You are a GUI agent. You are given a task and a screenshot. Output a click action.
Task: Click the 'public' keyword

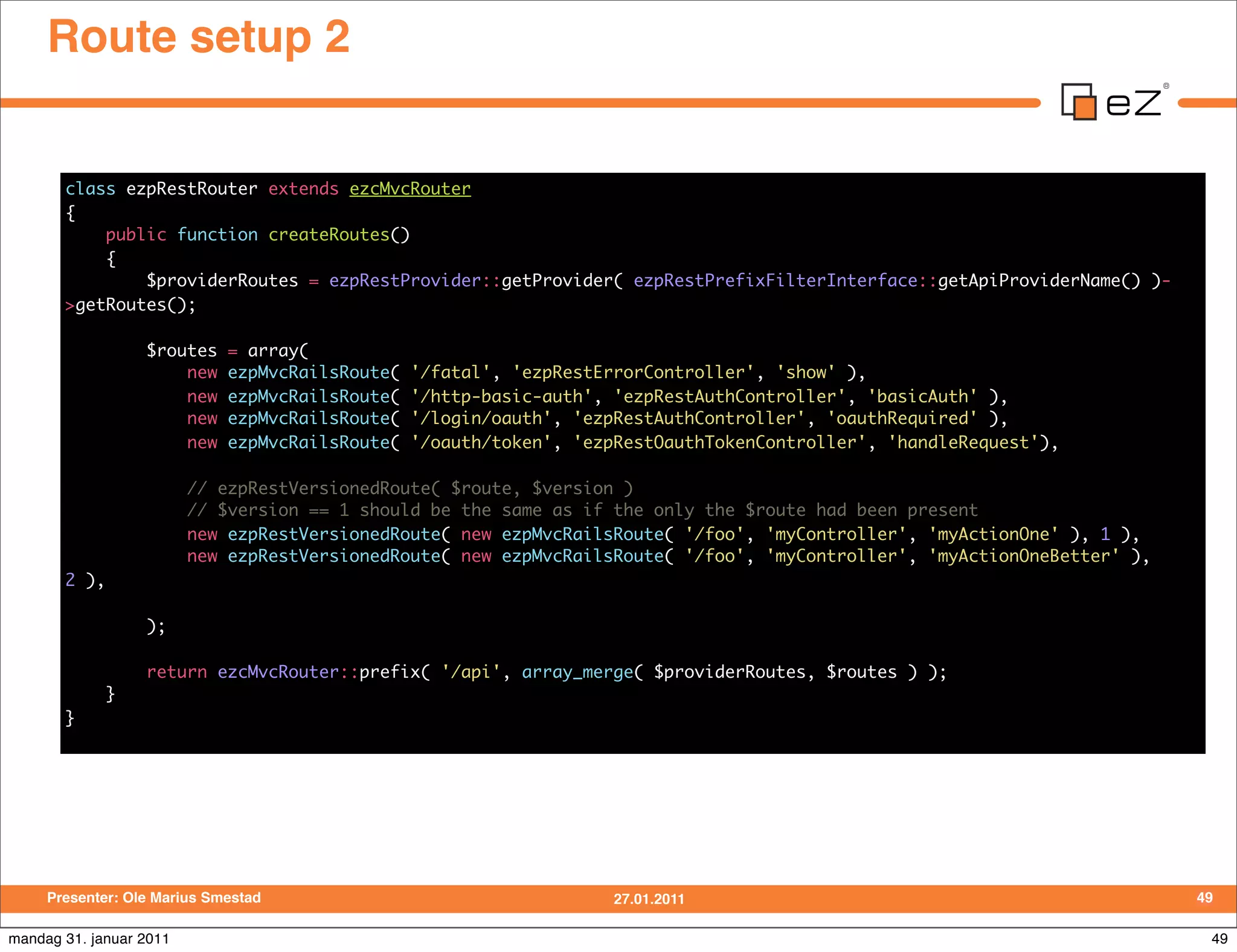pos(136,235)
